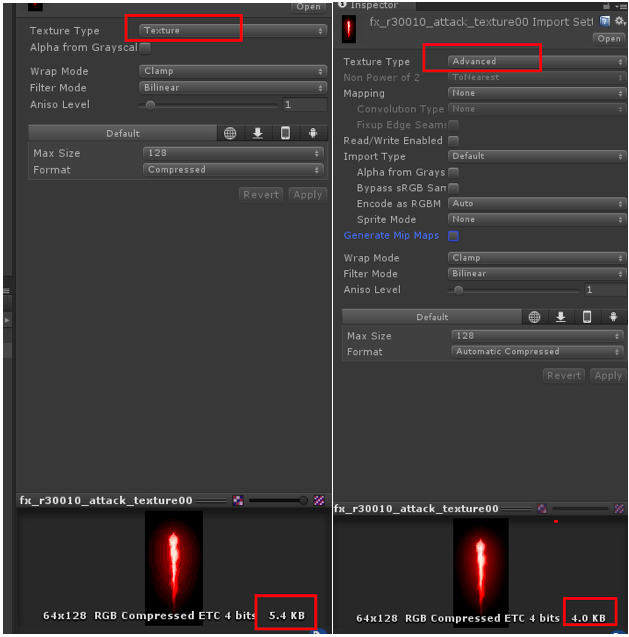Toggle RGB/alpha channel icon in right preview
The image size is (629, 637).
pos(542,509)
